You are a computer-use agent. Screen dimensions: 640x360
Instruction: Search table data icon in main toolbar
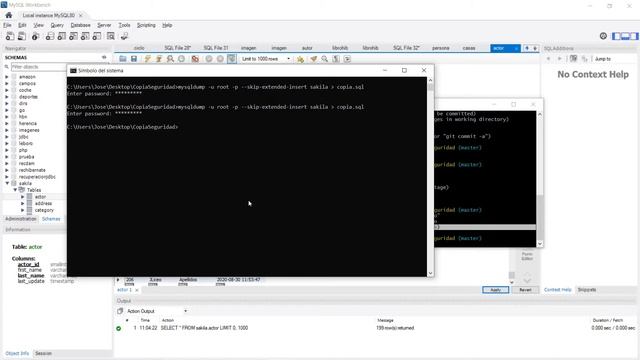[x=111, y=36]
